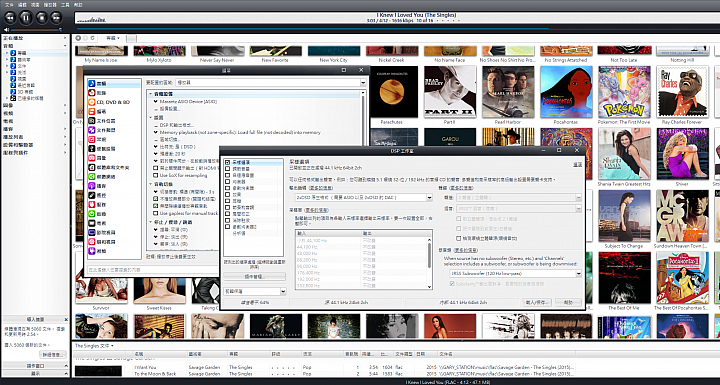
Task: Open the 工具 Tools menu
Action: point(65,5)
